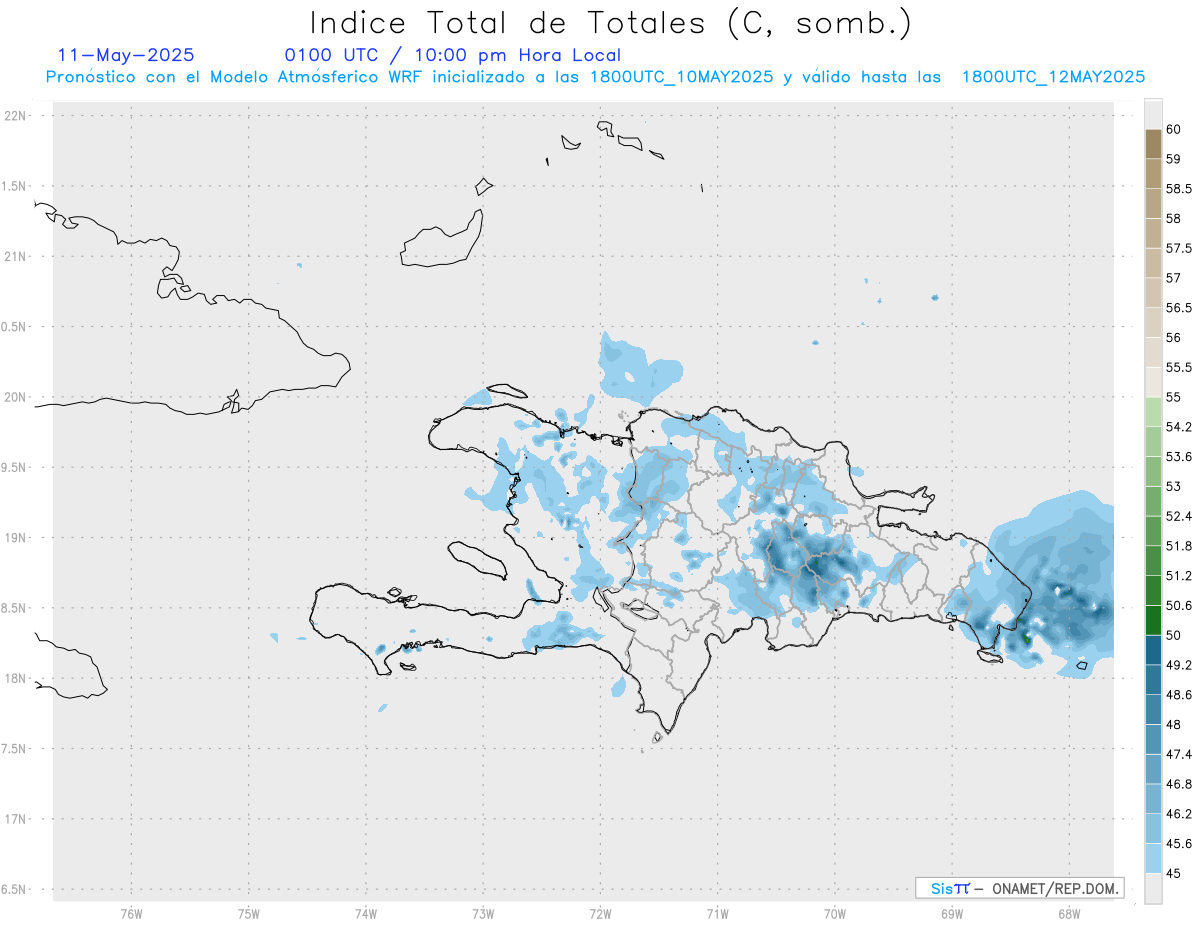Pick the dark green swatch between 50 and 50.6
The image size is (1200, 927).
coord(1153,619)
